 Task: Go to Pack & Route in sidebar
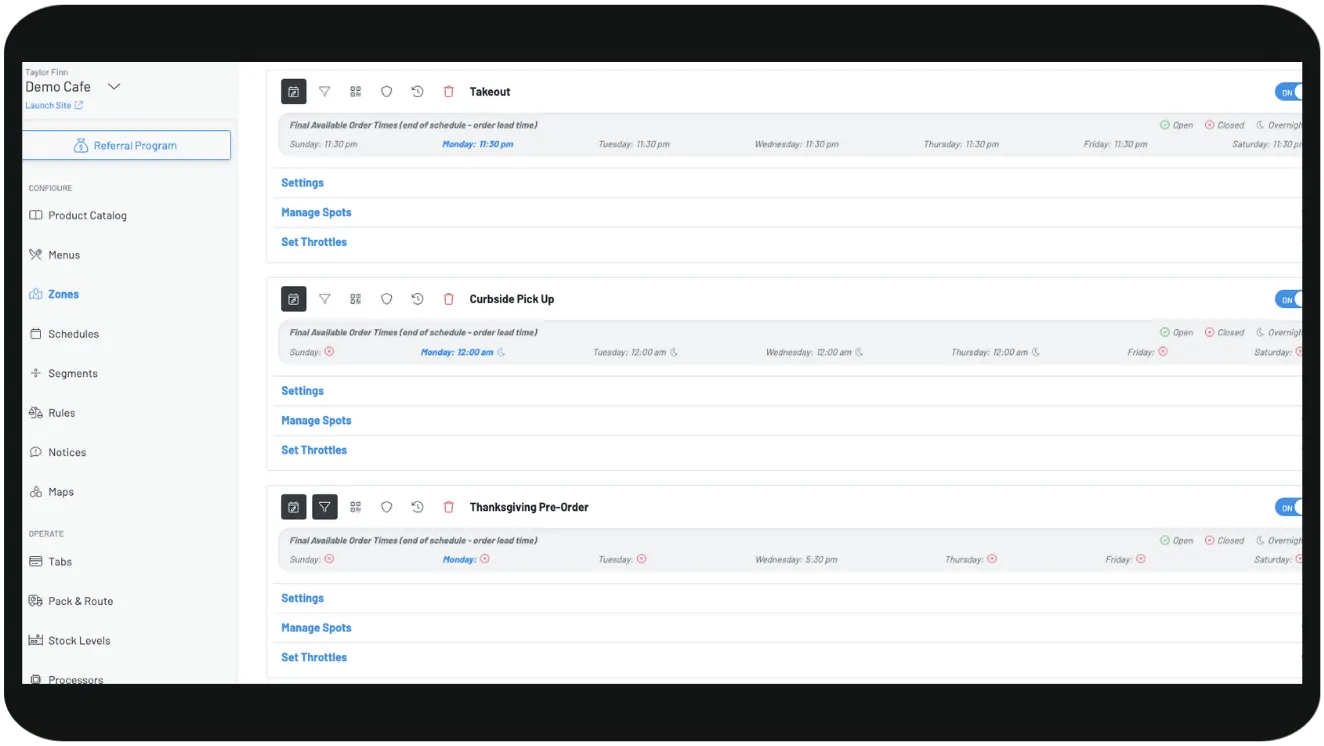click(x=71, y=601)
